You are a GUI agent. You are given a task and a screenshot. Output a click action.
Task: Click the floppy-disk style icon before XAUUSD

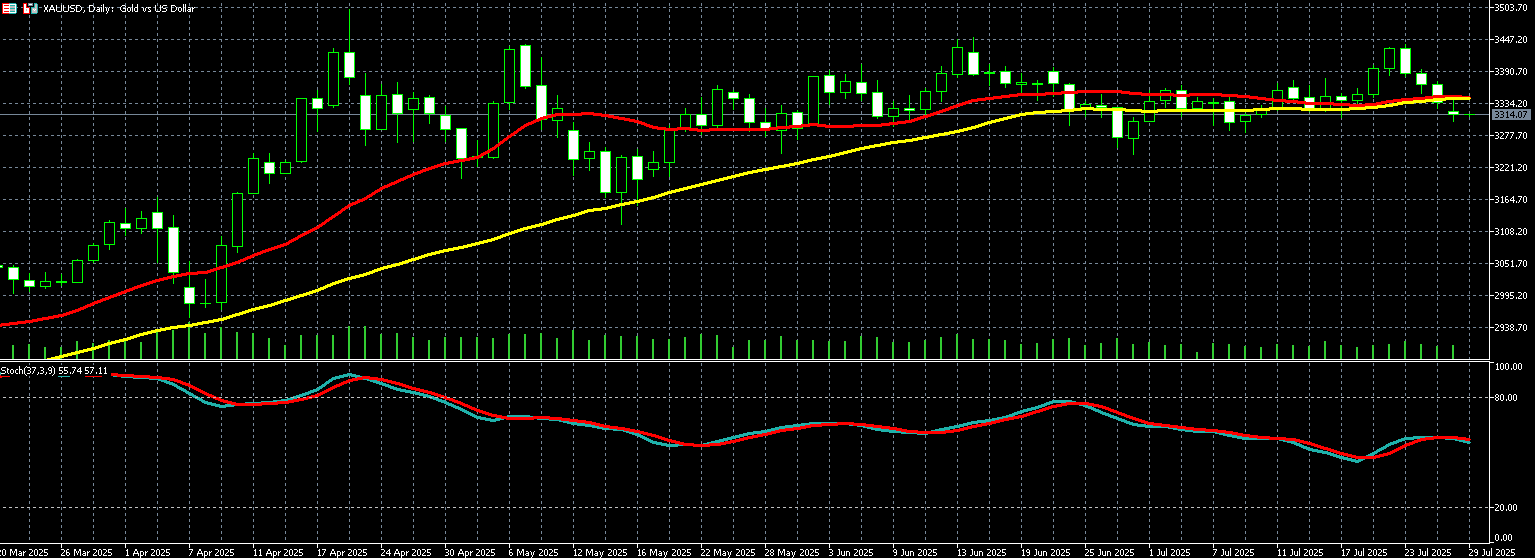click(x=29, y=8)
